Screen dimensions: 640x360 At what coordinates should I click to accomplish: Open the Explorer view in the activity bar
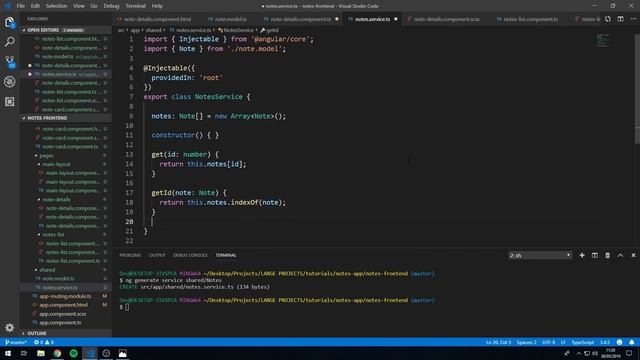pyautogui.click(x=9, y=22)
